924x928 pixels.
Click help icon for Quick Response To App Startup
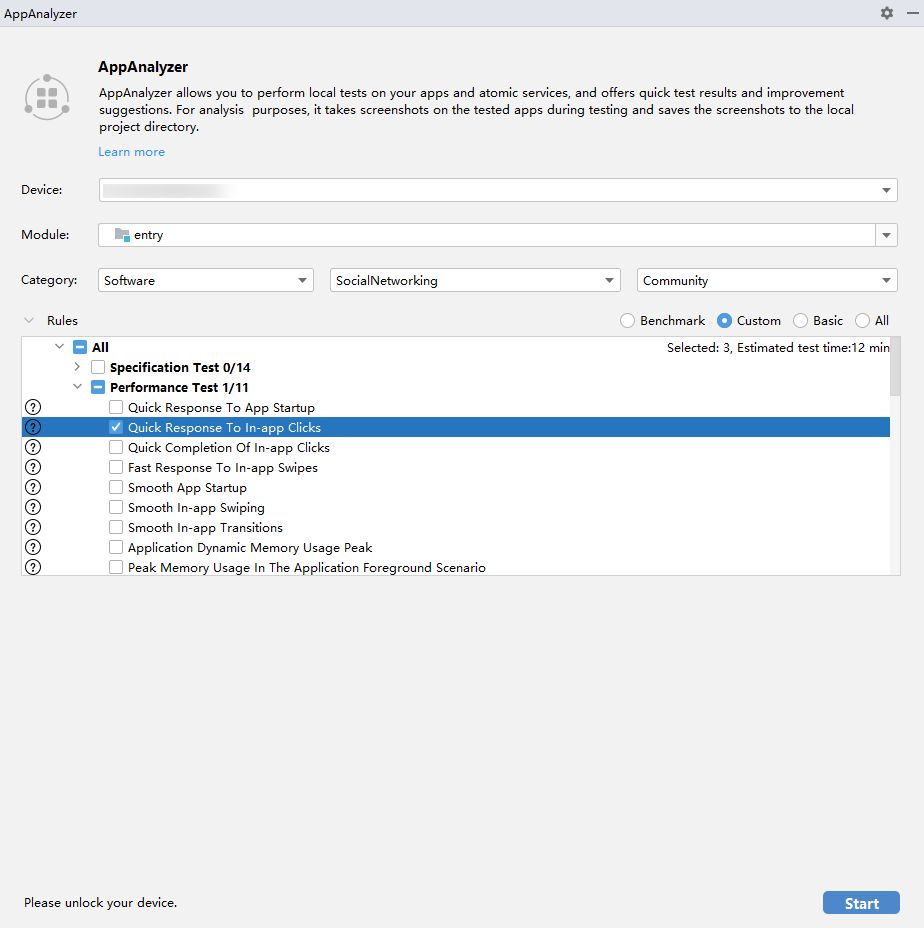33,407
